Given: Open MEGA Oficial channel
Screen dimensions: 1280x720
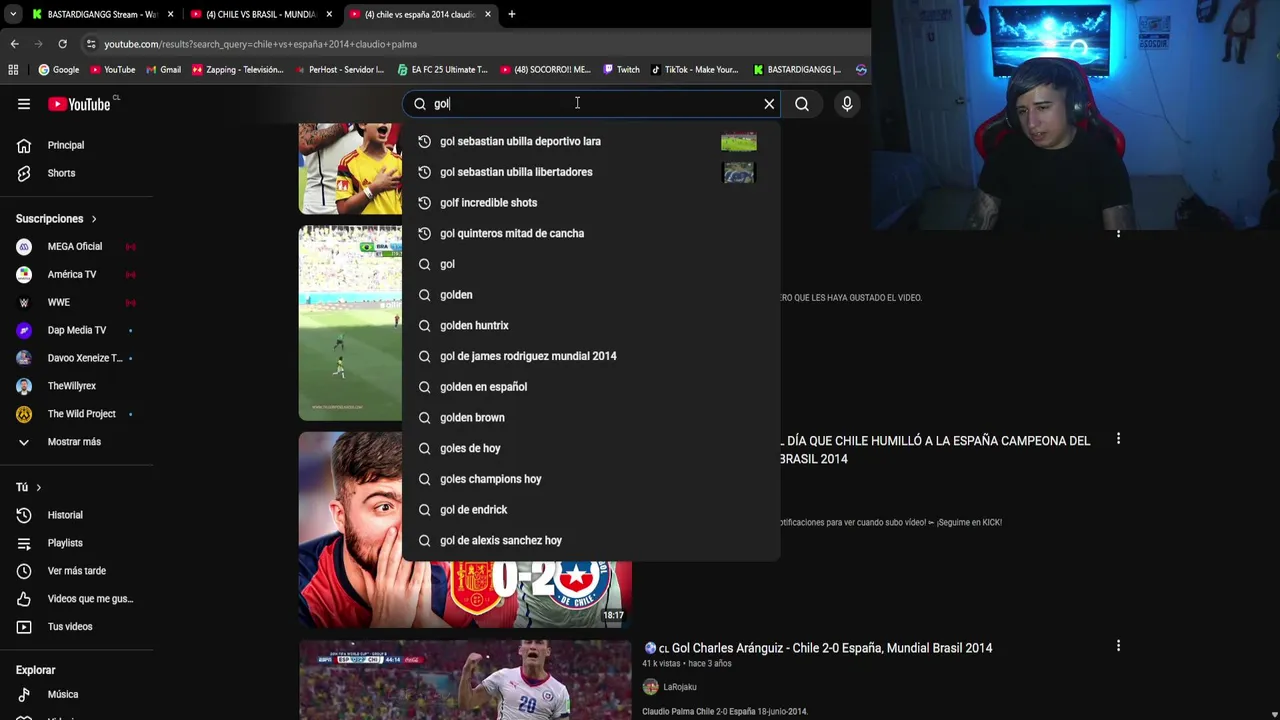Looking at the screenshot, I should tap(76, 246).
